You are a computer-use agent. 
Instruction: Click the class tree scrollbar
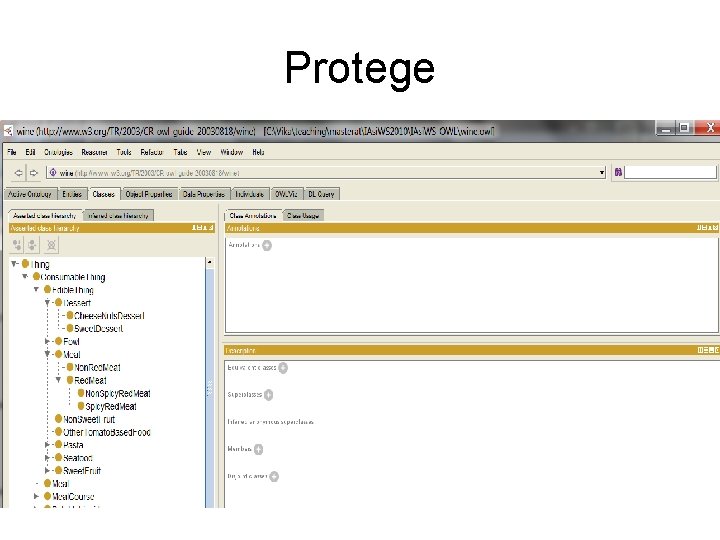(x=209, y=388)
